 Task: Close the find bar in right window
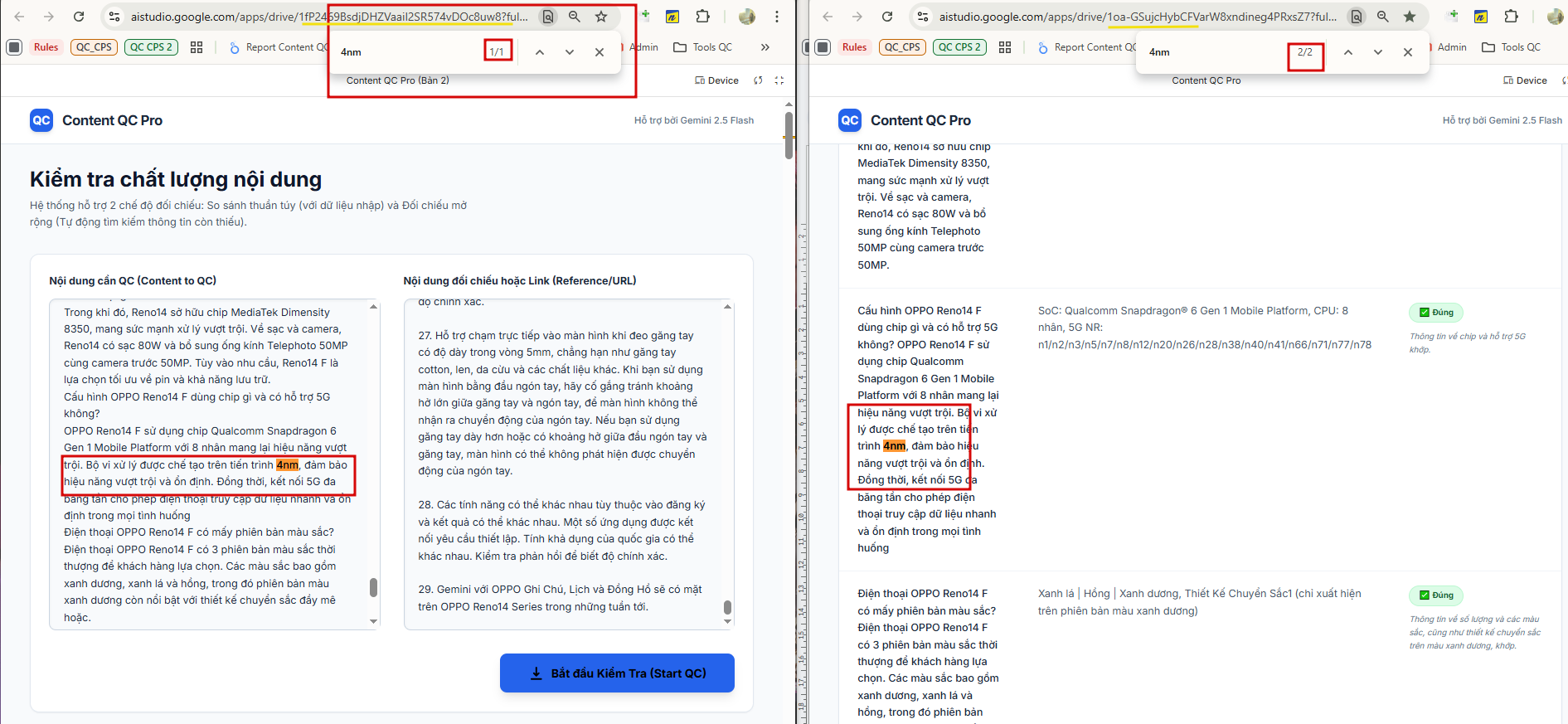1408,51
